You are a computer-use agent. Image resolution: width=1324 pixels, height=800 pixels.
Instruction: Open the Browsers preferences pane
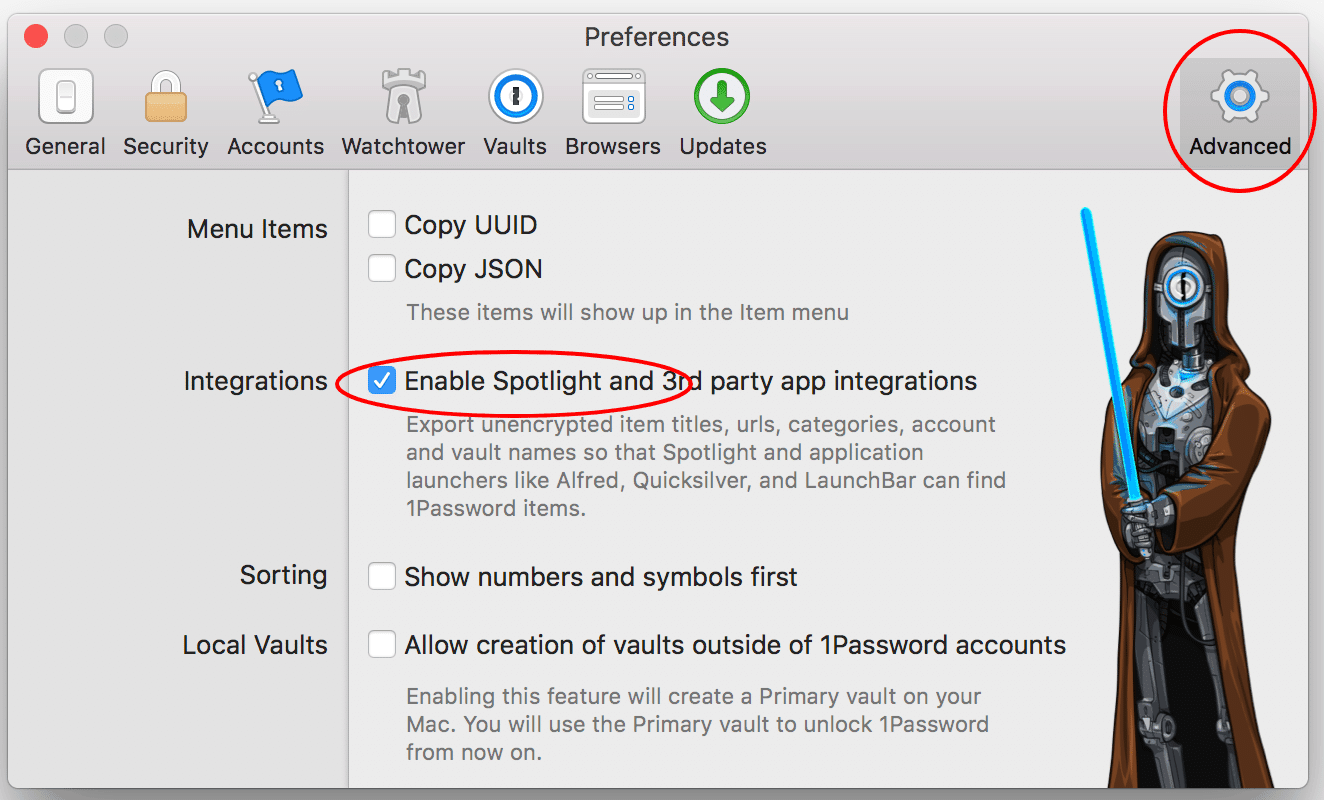613,113
